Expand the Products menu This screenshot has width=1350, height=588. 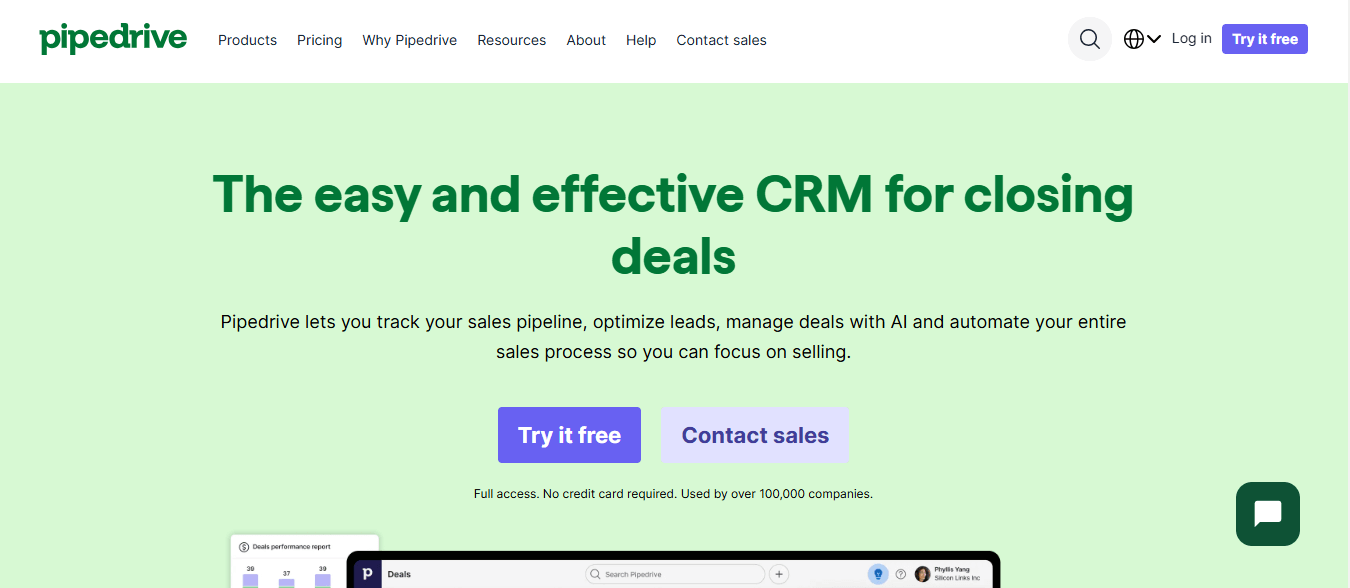coord(247,40)
